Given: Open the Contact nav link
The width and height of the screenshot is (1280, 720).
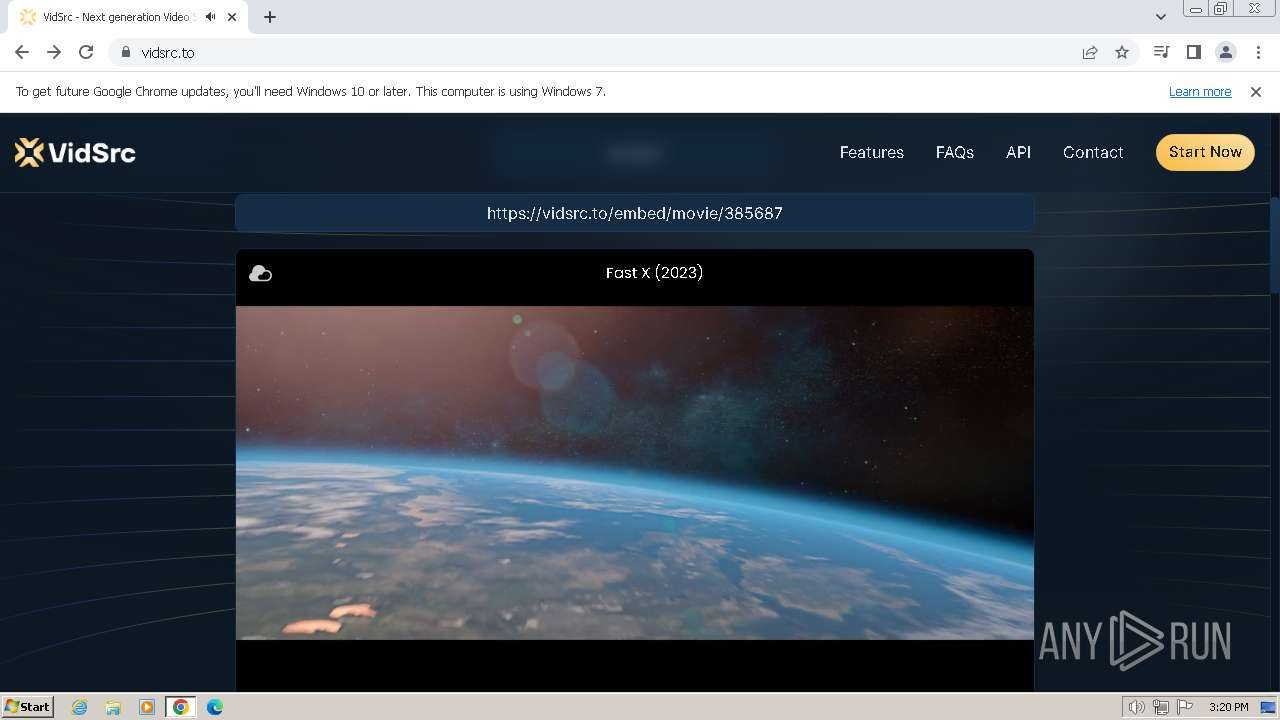Looking at the screenshot, I should click(1092, 152).
